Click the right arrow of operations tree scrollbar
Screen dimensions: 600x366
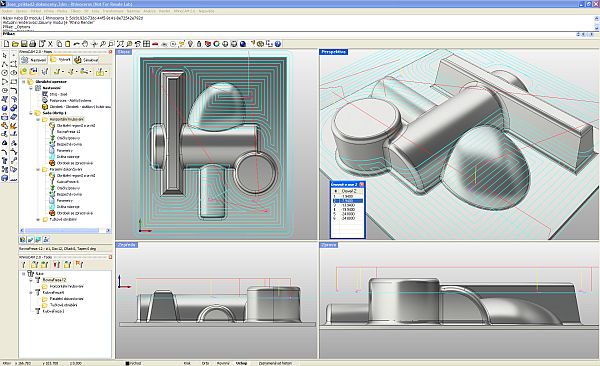coord(108,230)
